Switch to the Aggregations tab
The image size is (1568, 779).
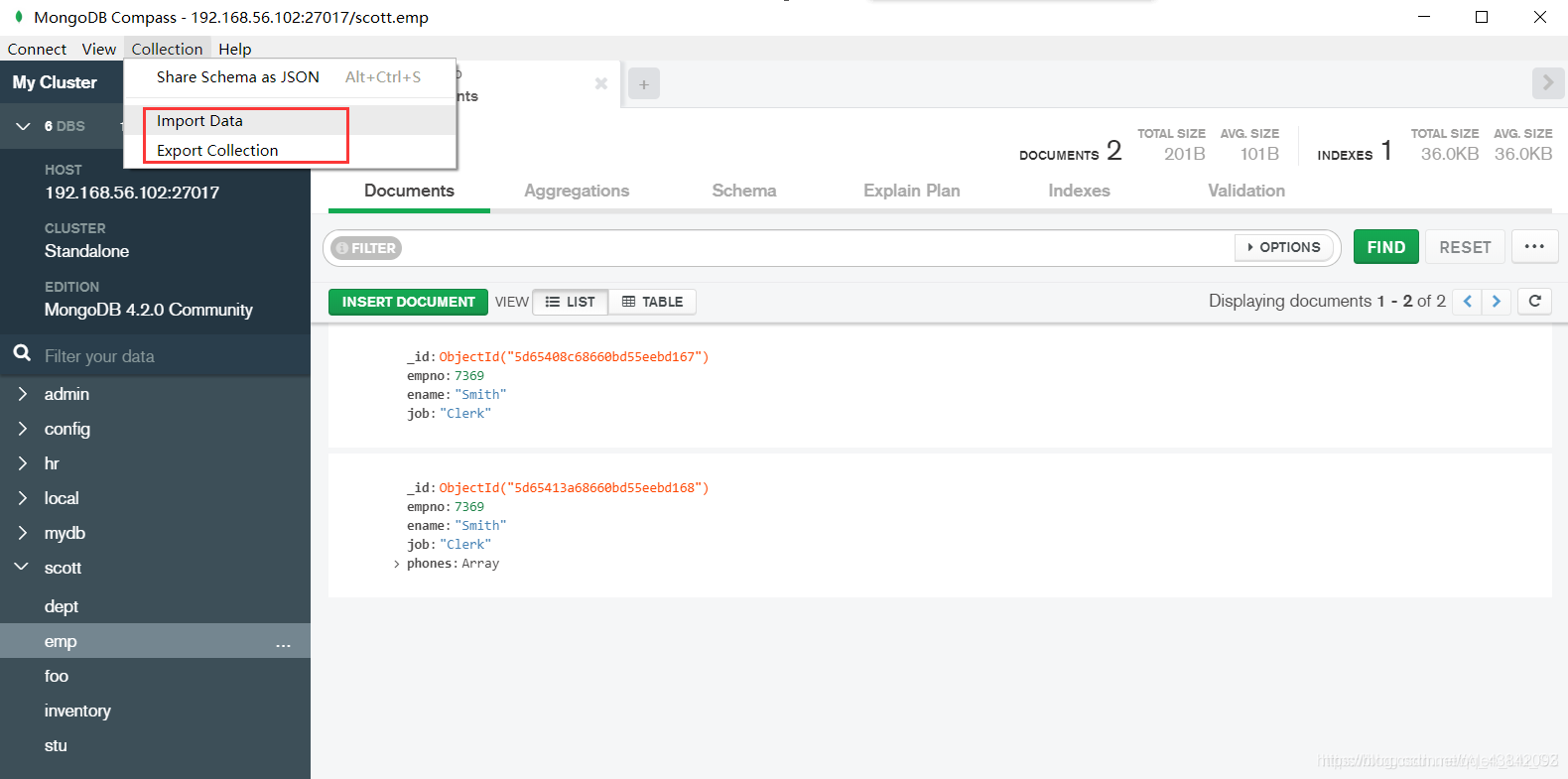click(x=577, y=191)
